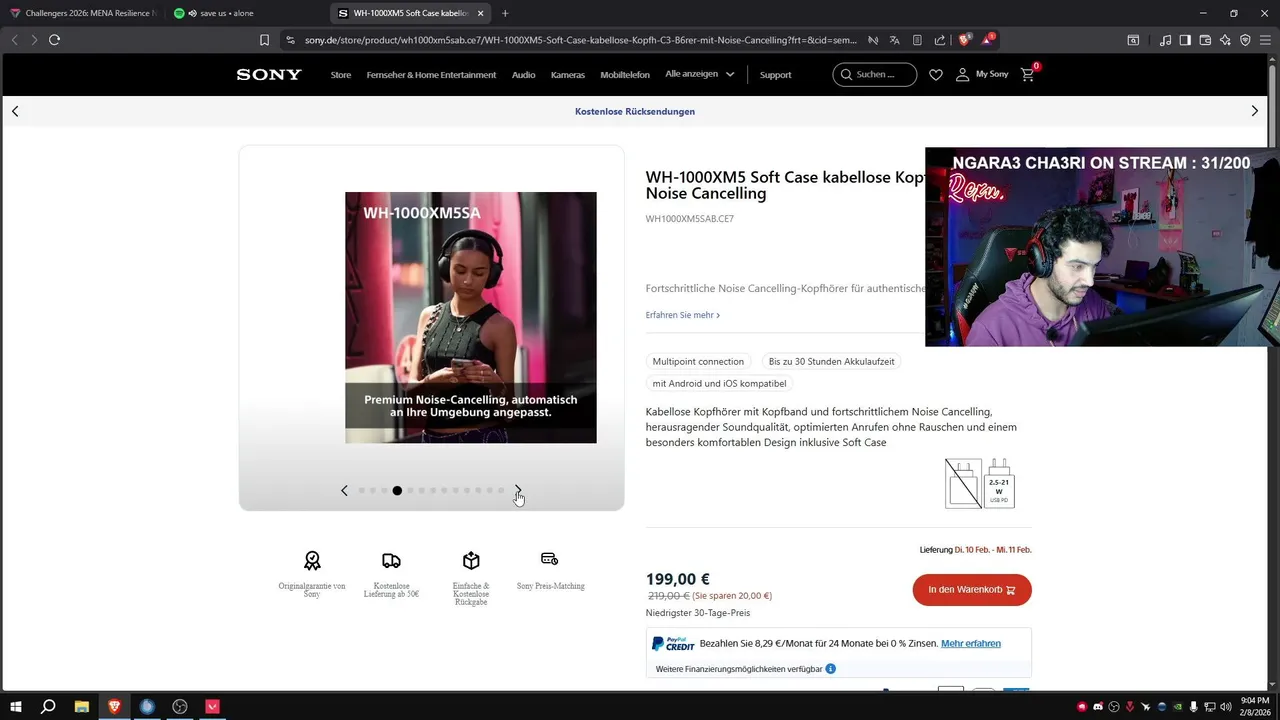1280x720 pixels.
Task: Open the shopping cart icon
Action: coord(1028,75)
